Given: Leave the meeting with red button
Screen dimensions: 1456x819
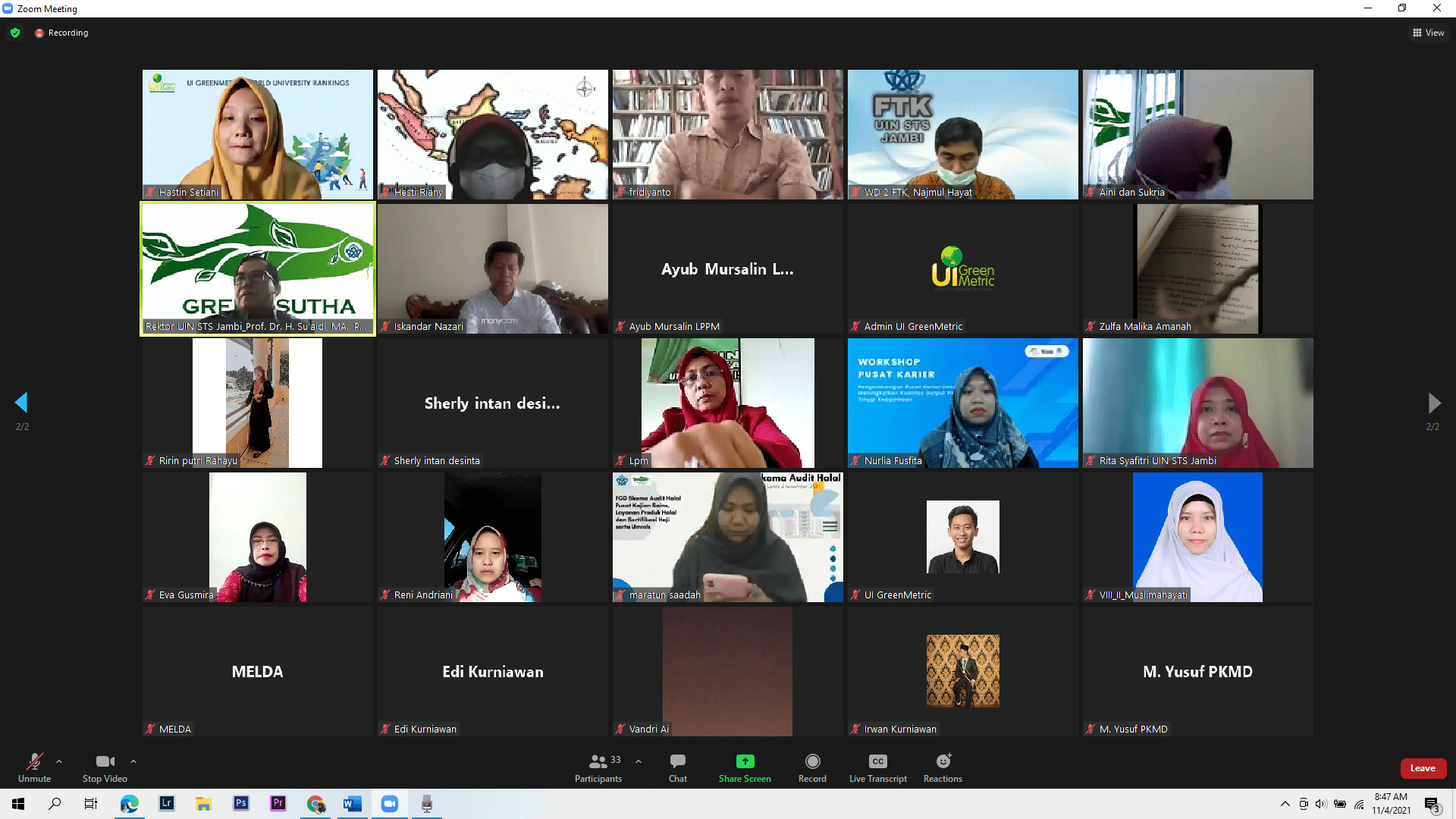Looking at the screenshot, I should click(1423, 768).
